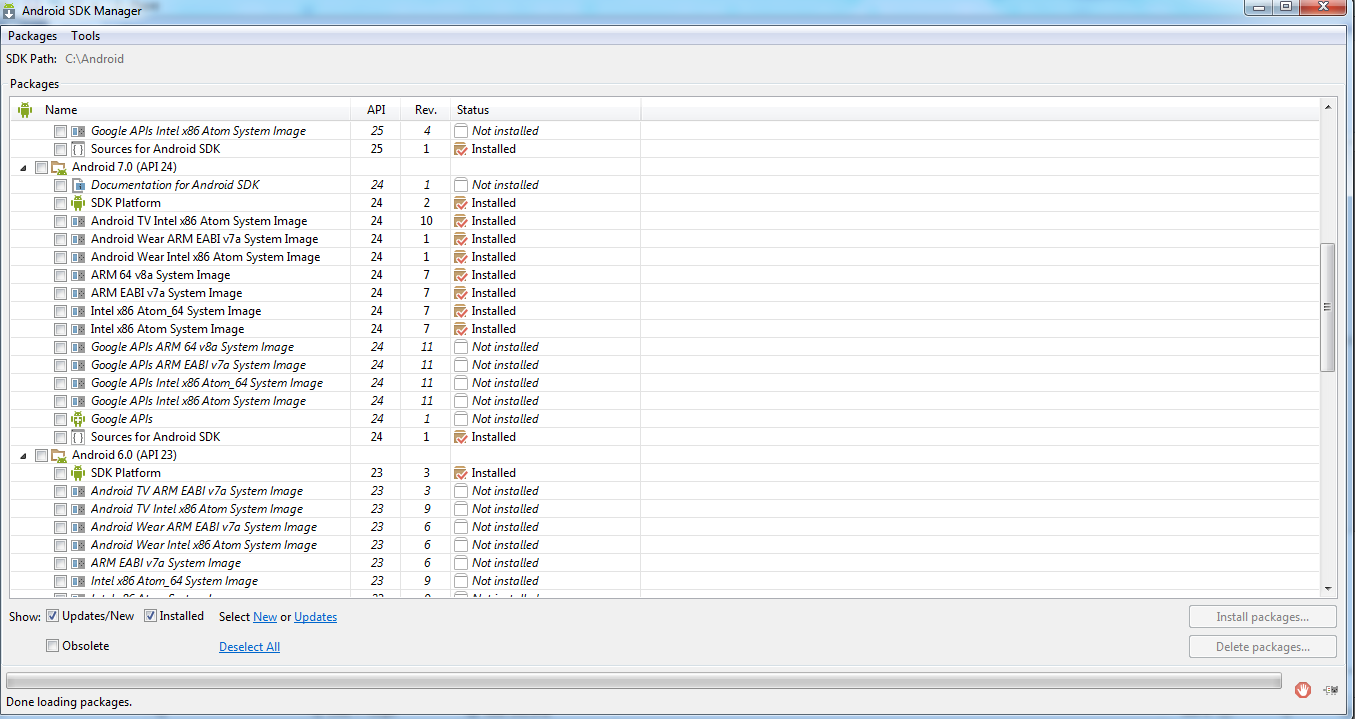Check the Documentation for Android SDK checkbox

[x=60, y=185]
